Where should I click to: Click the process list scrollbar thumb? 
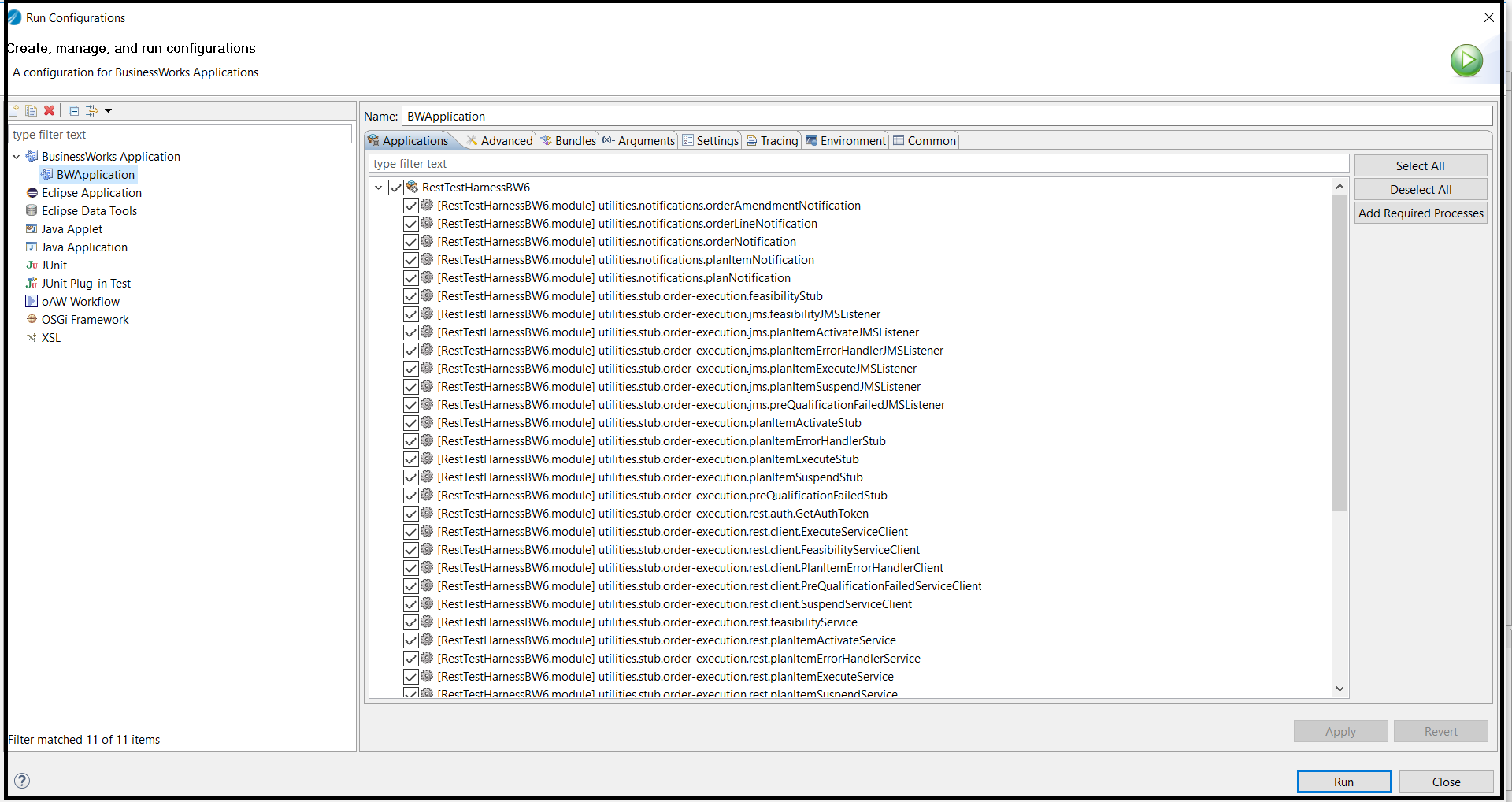click(x=1340, y=353)
